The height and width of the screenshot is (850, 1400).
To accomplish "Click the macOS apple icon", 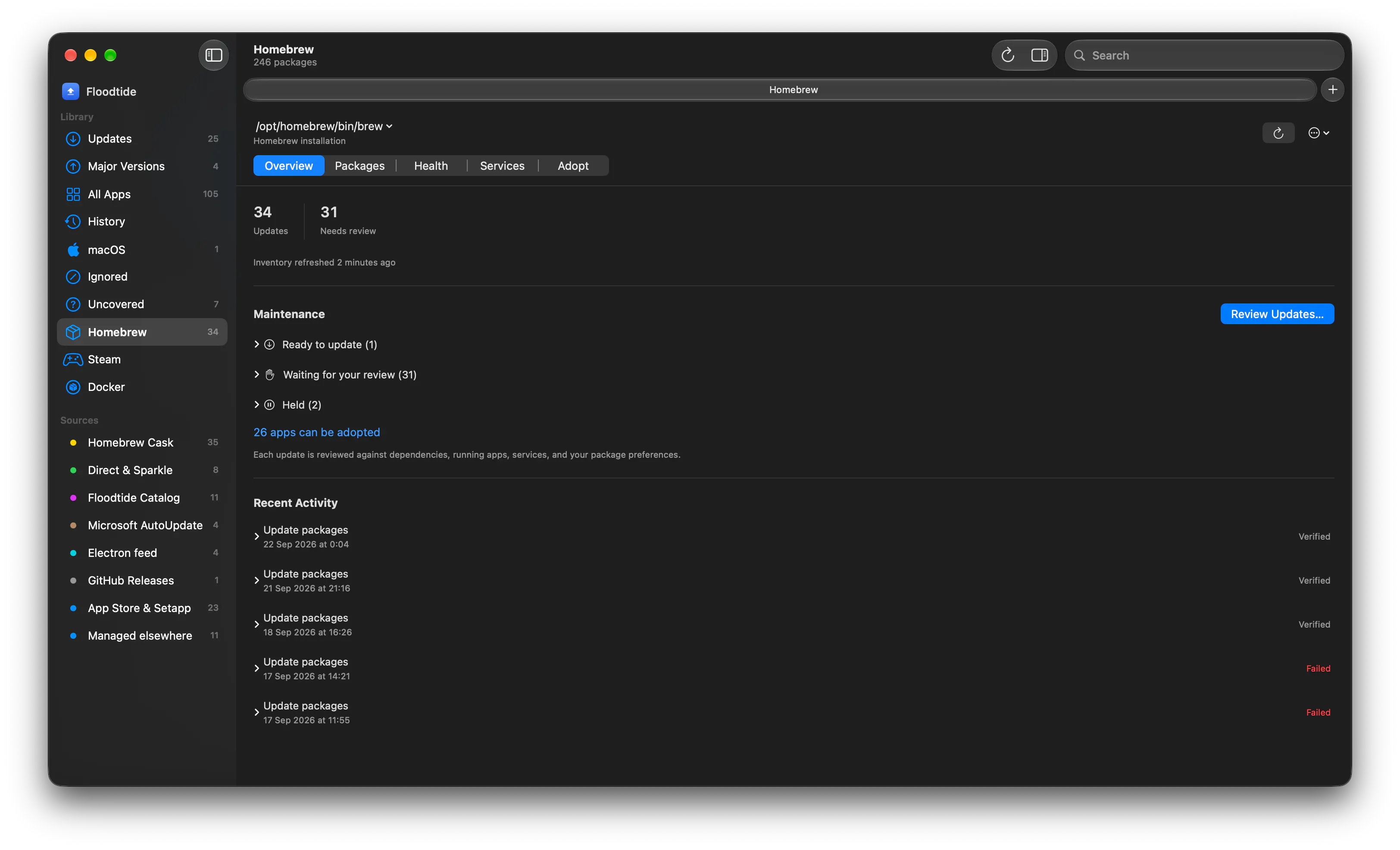I will [73, 250].
